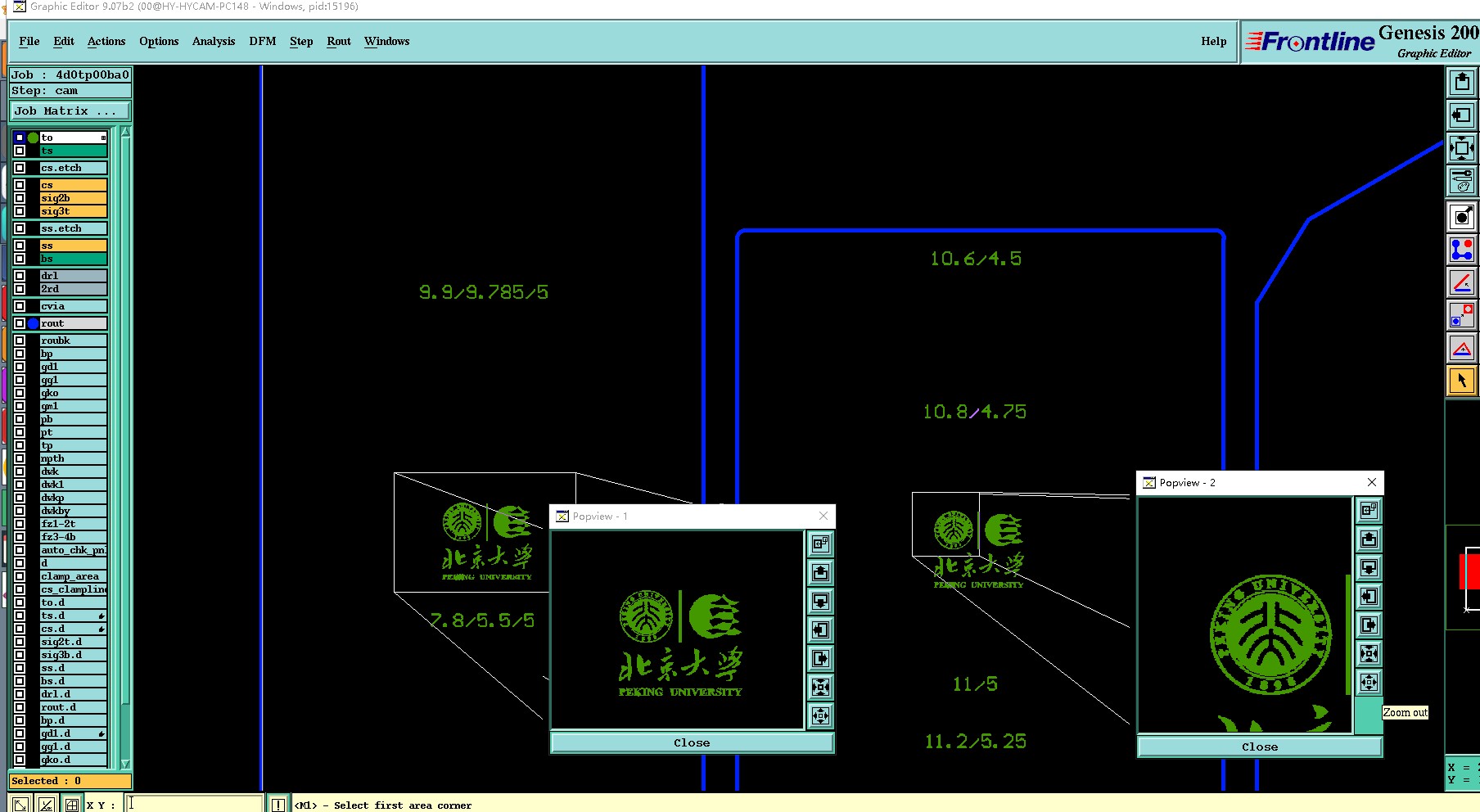Open the Options menu
Viewport: 1480px width, 812px height.
click(159, 41)
